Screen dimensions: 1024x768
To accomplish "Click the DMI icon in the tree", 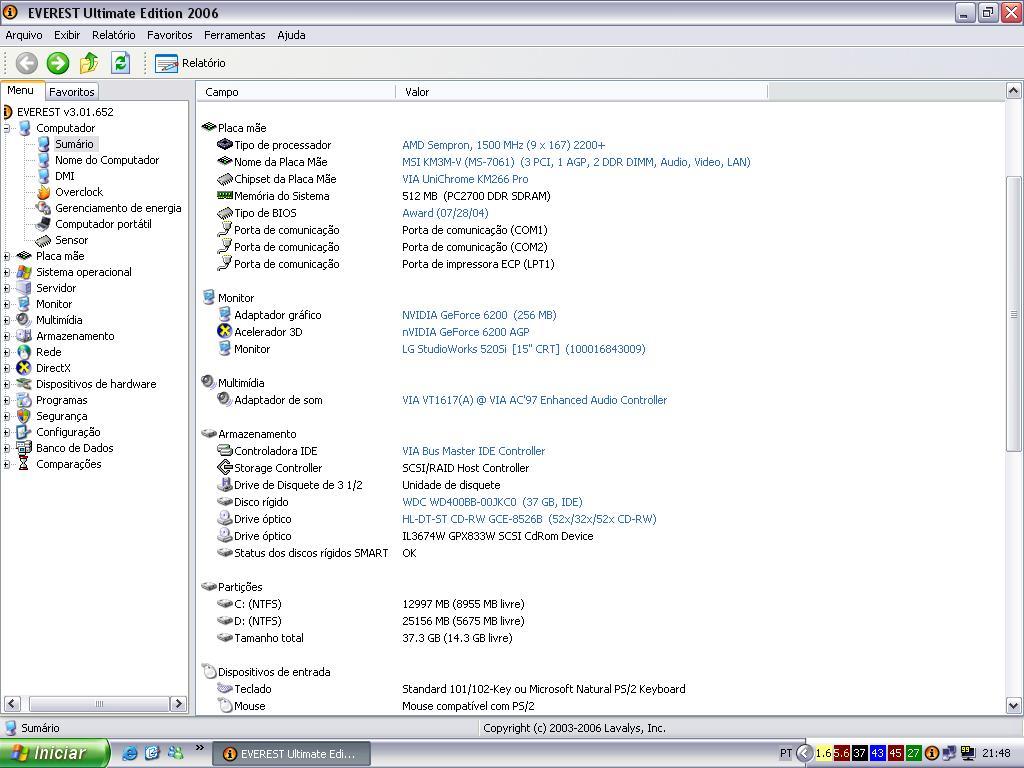I will 43,176.
